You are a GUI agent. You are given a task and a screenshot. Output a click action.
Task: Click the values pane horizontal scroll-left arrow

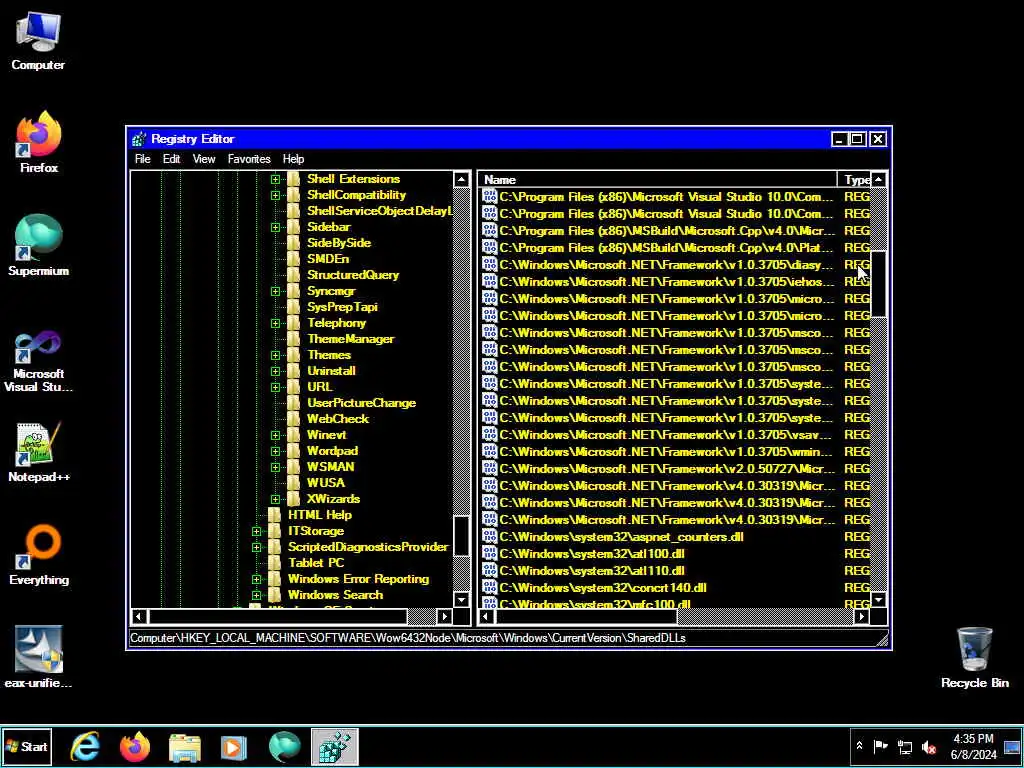[x=486, y=616]
